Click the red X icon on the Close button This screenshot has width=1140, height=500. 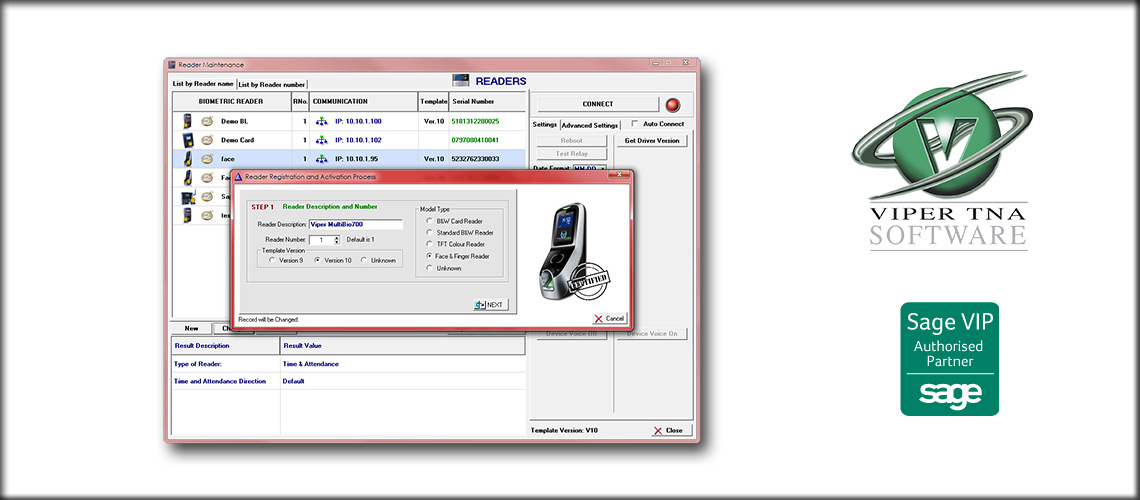coord(658,431)
